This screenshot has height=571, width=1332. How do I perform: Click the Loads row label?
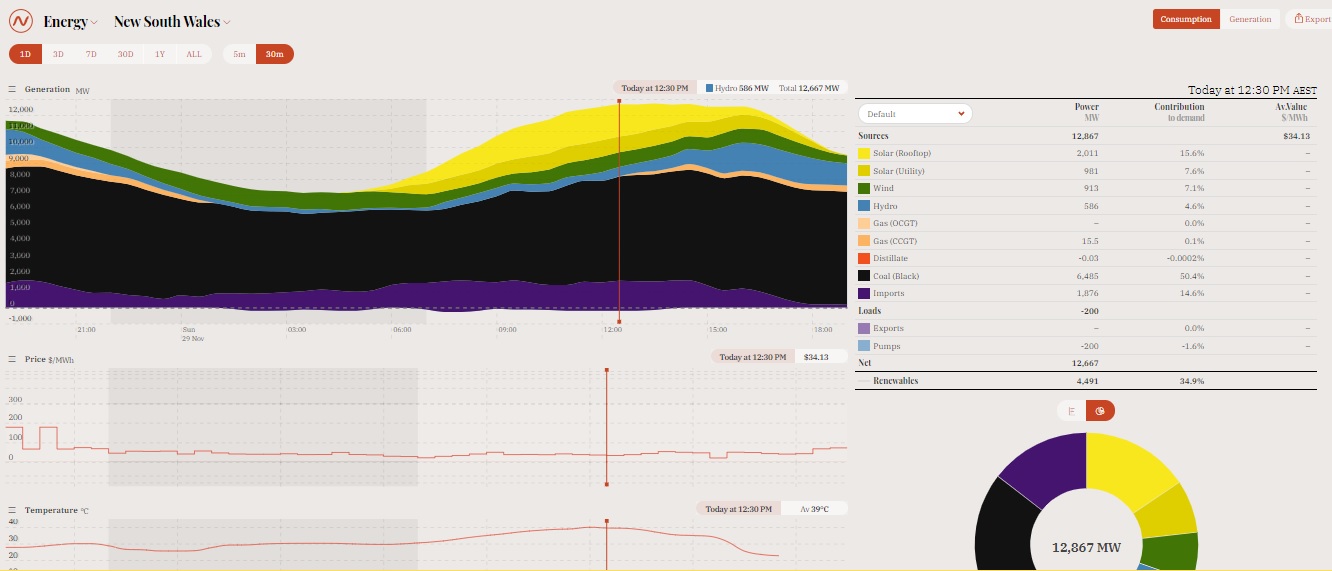[x=869, y=311]
